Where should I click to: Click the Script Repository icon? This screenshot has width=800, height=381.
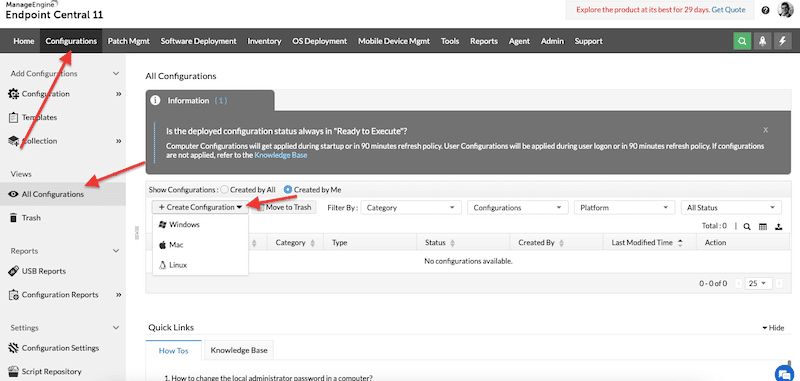pos(14,371)
